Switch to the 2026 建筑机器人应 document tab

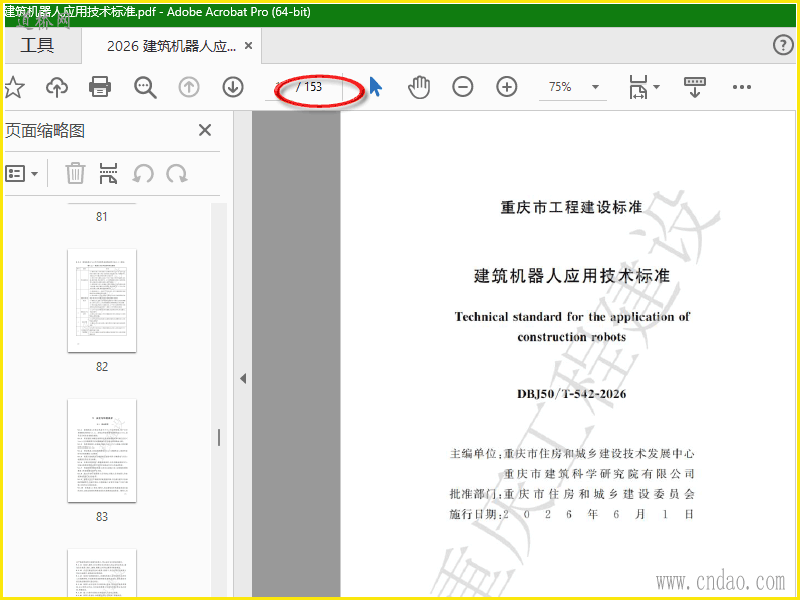click(171, 46)
